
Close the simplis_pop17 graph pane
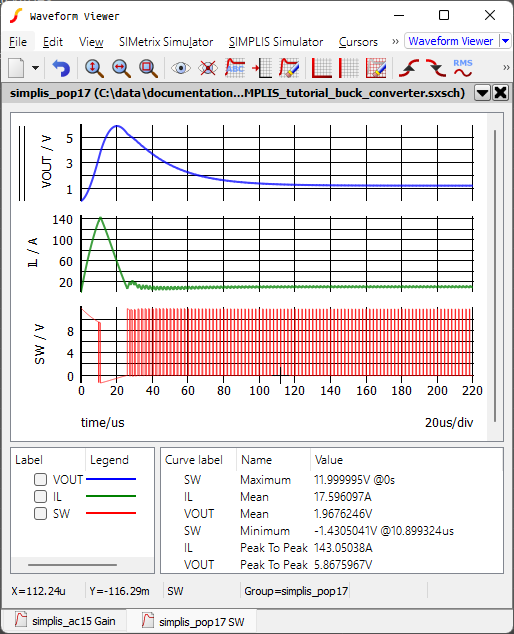click(501, 93)
